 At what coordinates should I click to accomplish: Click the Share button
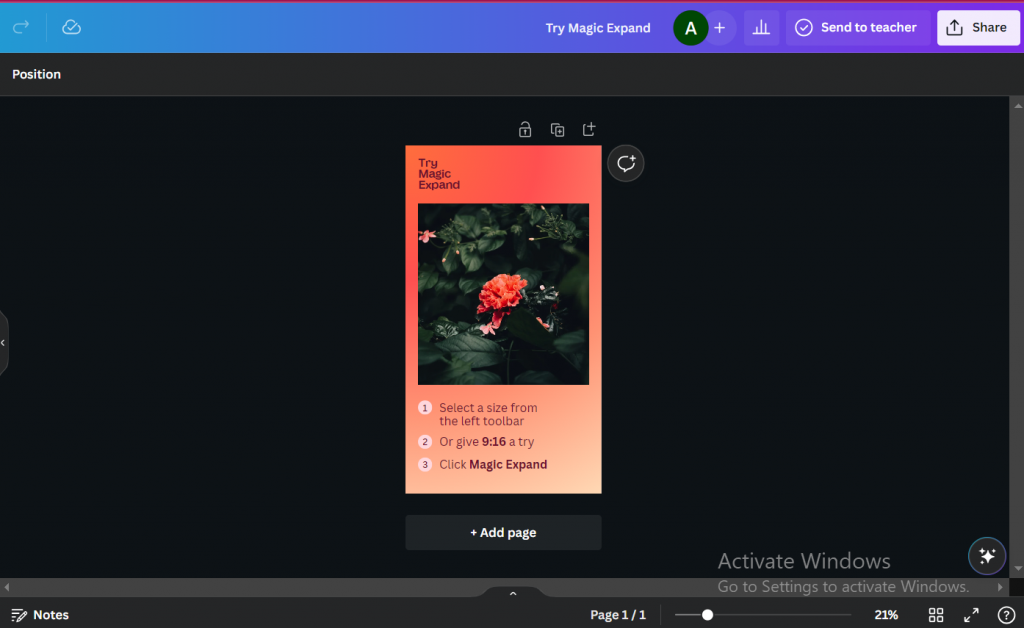pyautogui.click(x=978, y=28)
